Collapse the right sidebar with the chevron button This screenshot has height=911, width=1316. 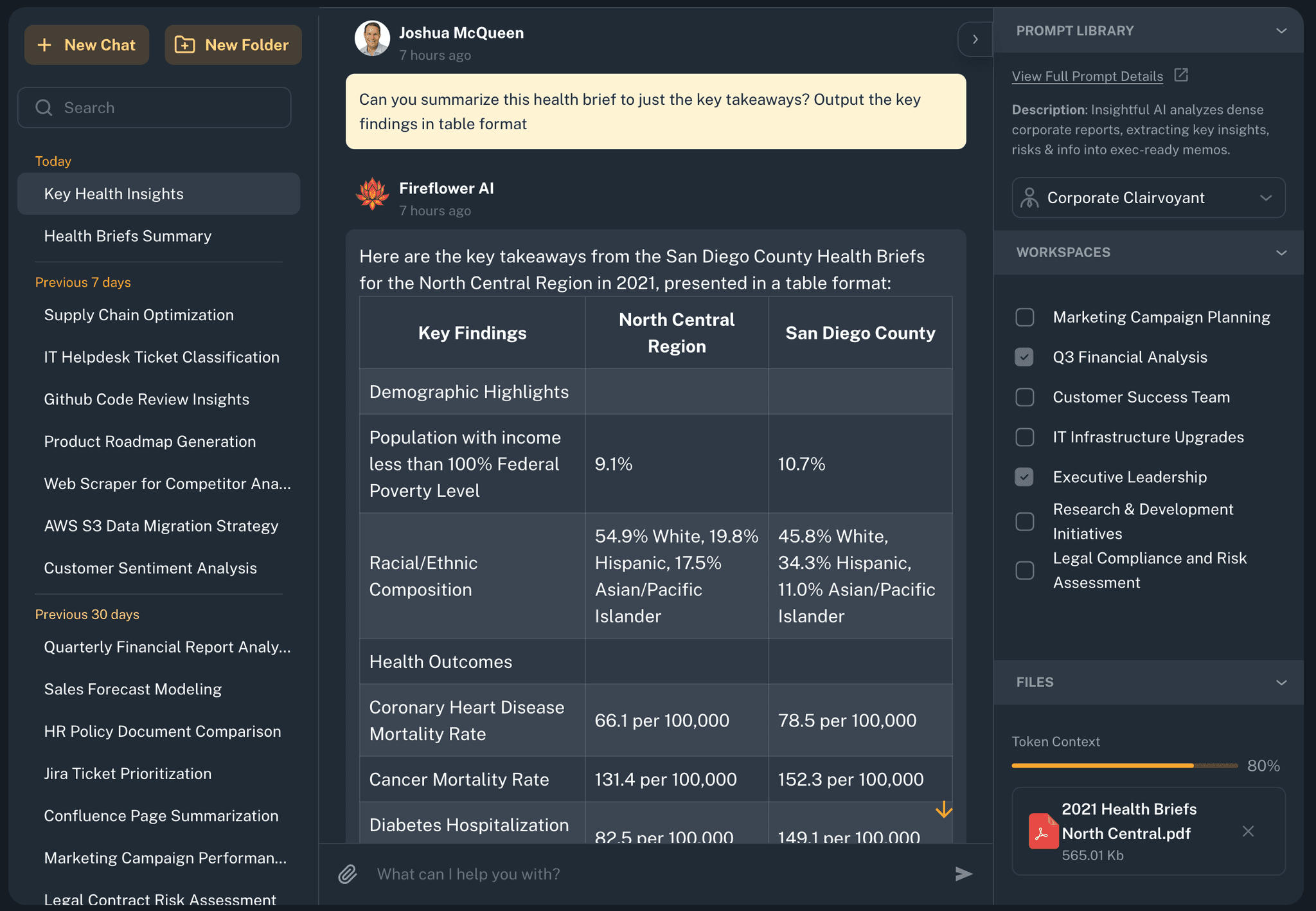(975, 39)
